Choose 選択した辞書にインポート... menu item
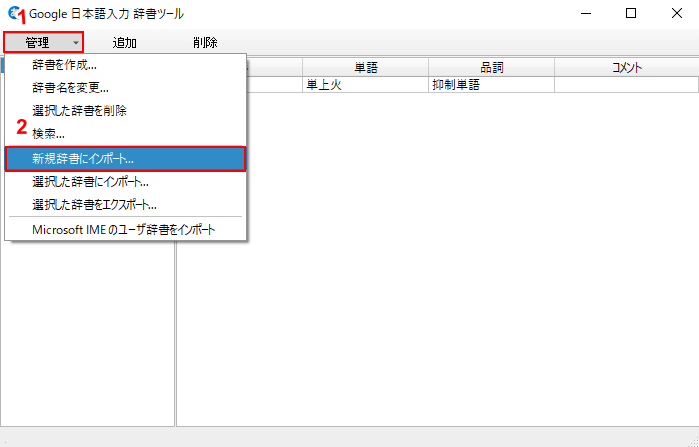 coord(125,182)
